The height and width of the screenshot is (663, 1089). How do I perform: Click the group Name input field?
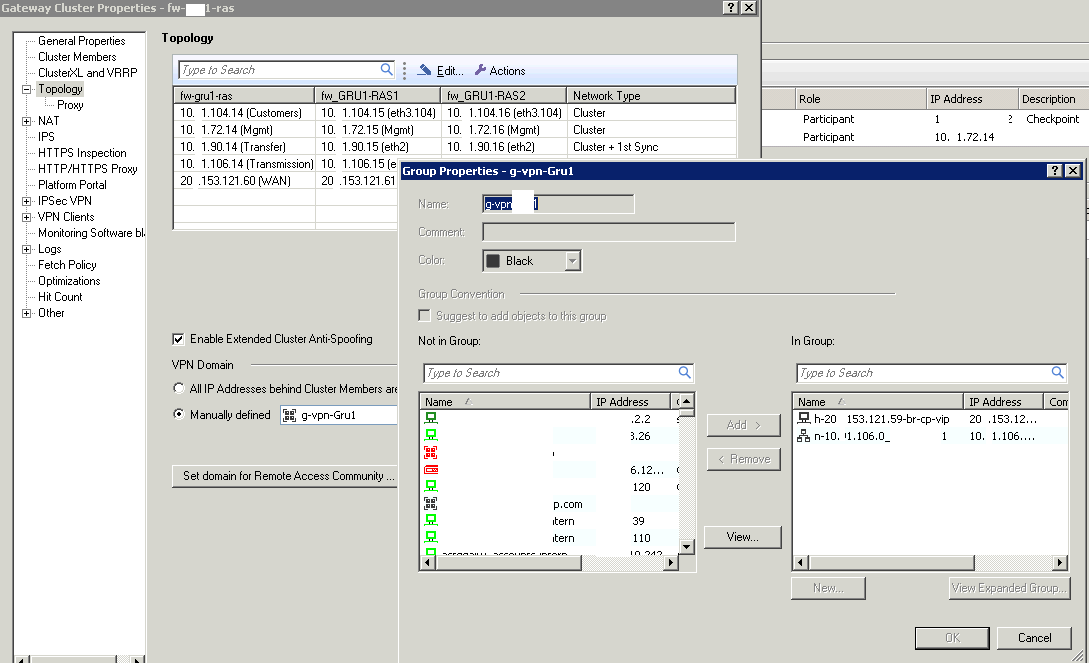tap(558, 203)
